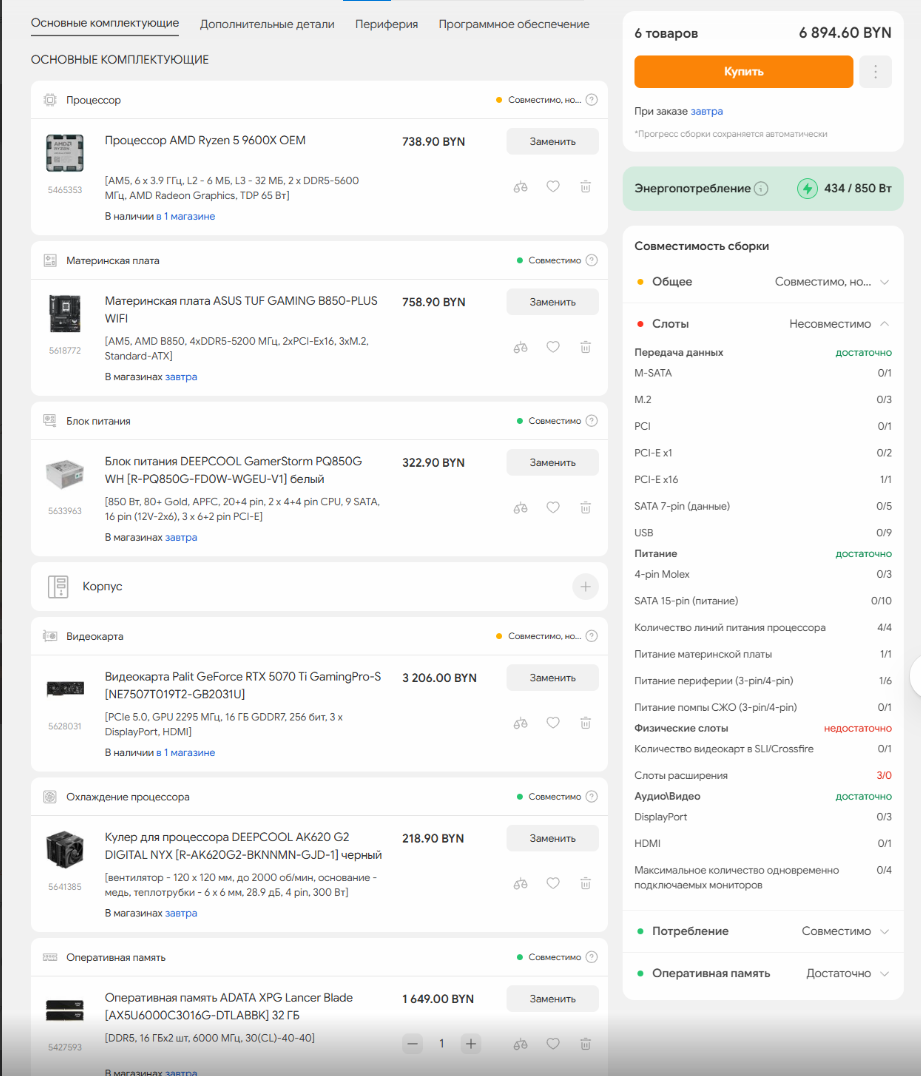The image size is (921, 1076).
Task: Open the three-dots menu next to Купить
Action: coord(876,71)
